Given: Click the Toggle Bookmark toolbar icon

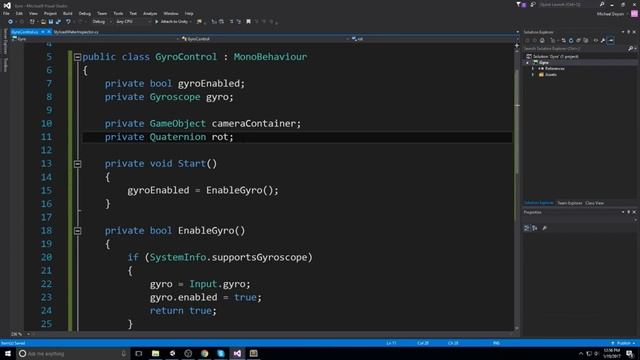Looking at the screenshot, I should point(248,22).
